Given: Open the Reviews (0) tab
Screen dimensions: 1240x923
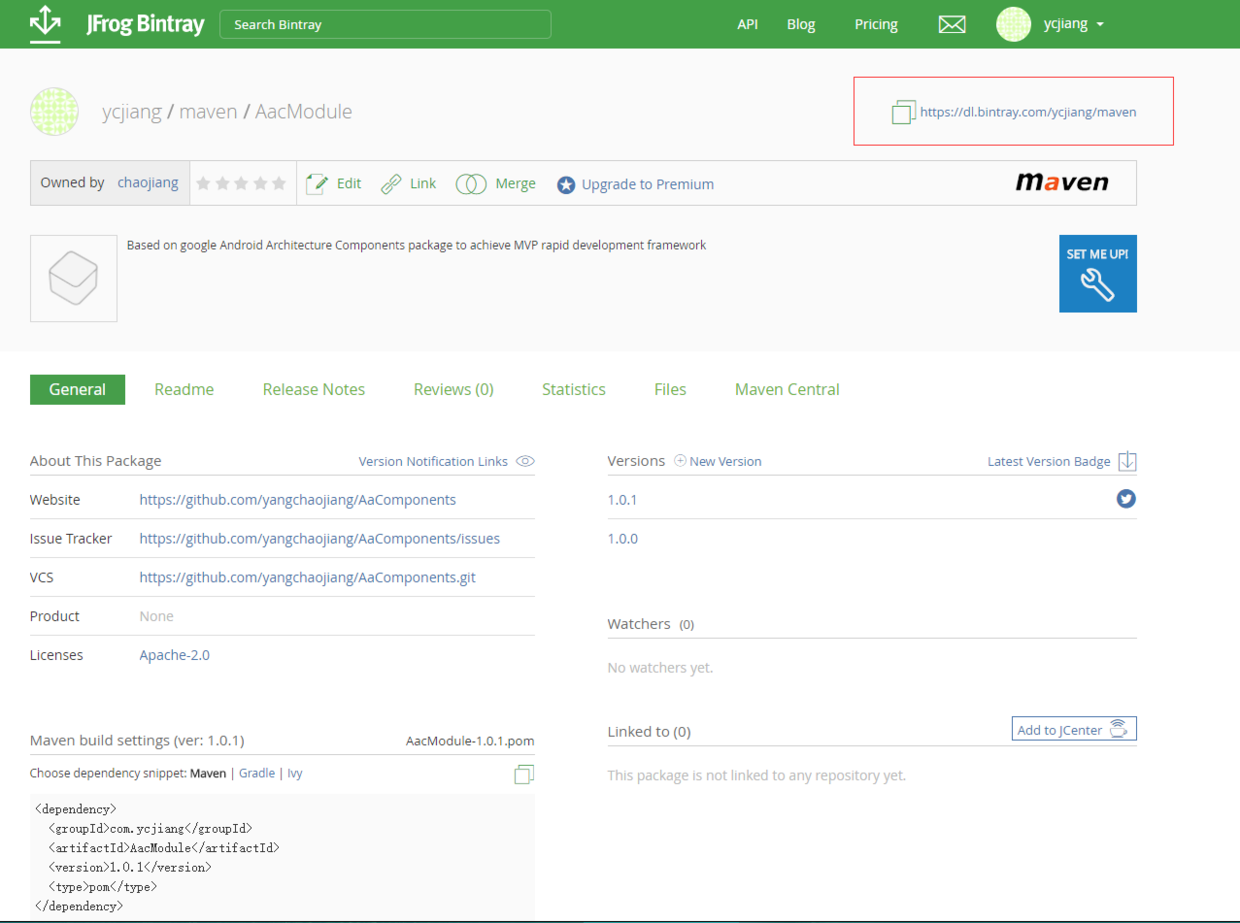Looking at the screenshot, I should [x=454, y=389].
